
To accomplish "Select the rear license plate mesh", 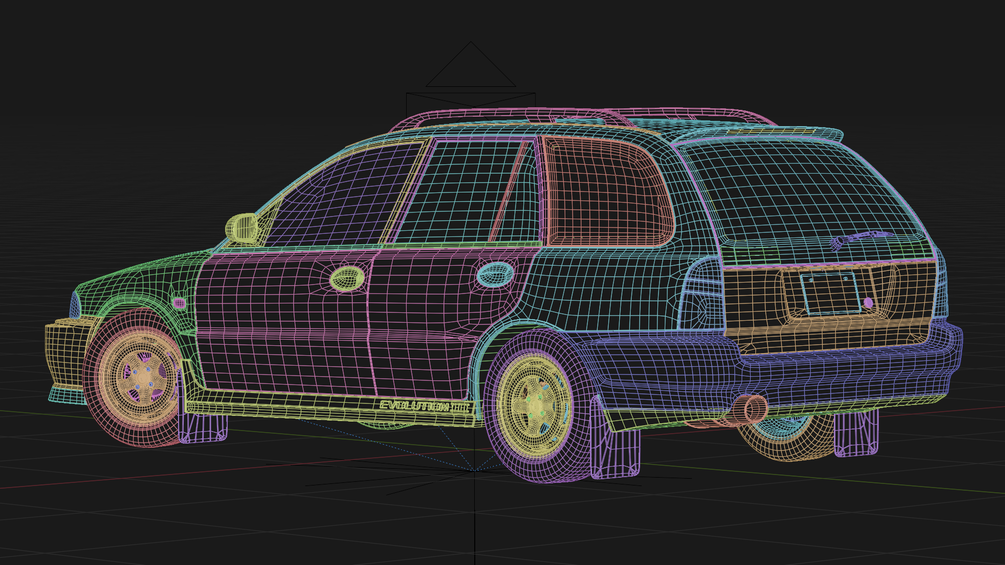I will point(831,293).
